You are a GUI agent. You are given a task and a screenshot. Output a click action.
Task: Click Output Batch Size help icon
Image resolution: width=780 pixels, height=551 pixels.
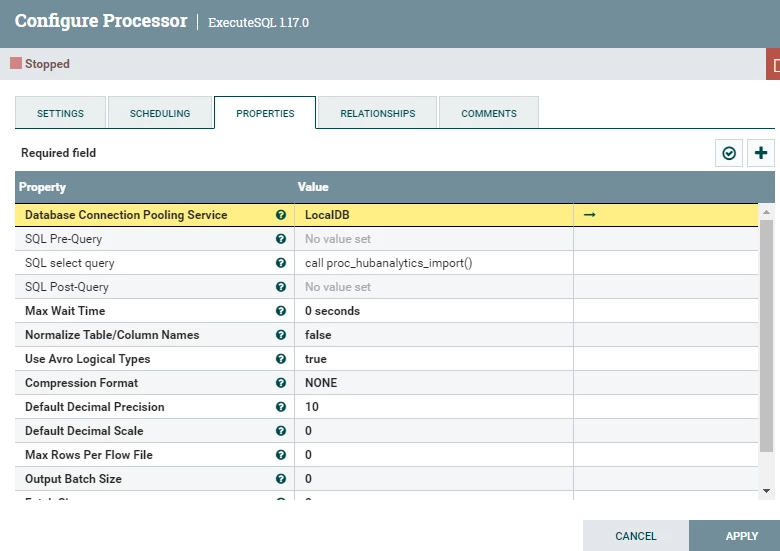click(x=281, y=479)
